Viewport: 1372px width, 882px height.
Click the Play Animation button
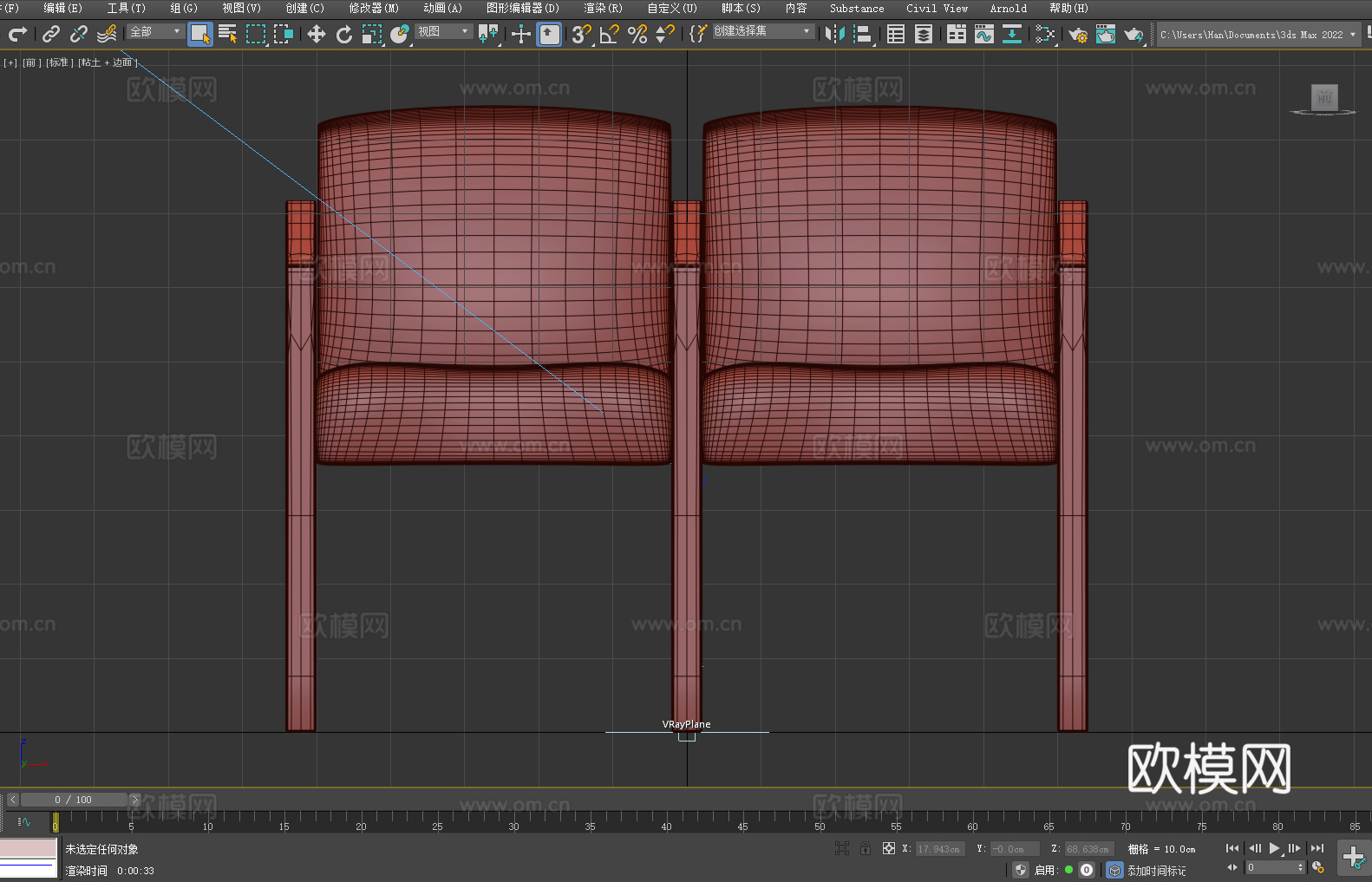(1274, 848)
